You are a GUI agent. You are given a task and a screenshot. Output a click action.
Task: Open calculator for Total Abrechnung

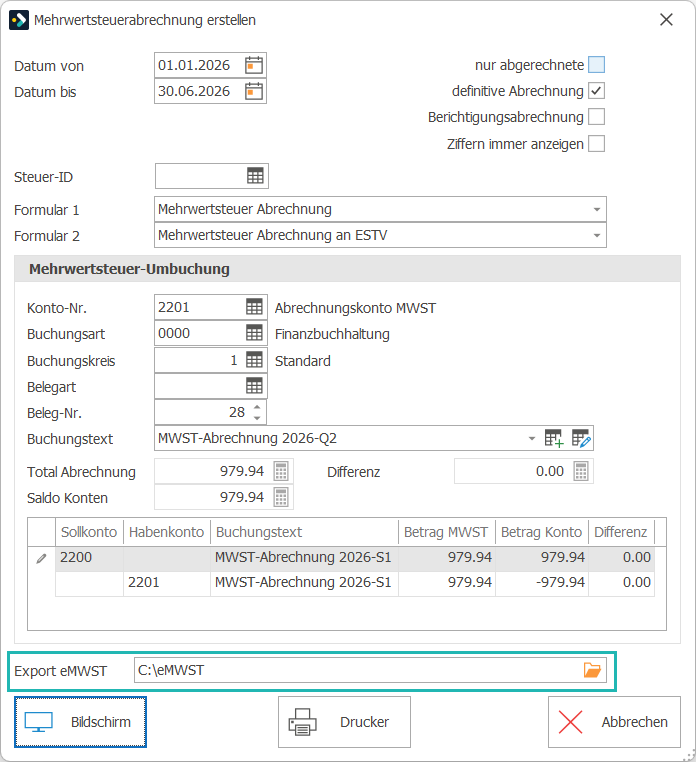click(x=281, y=471)
